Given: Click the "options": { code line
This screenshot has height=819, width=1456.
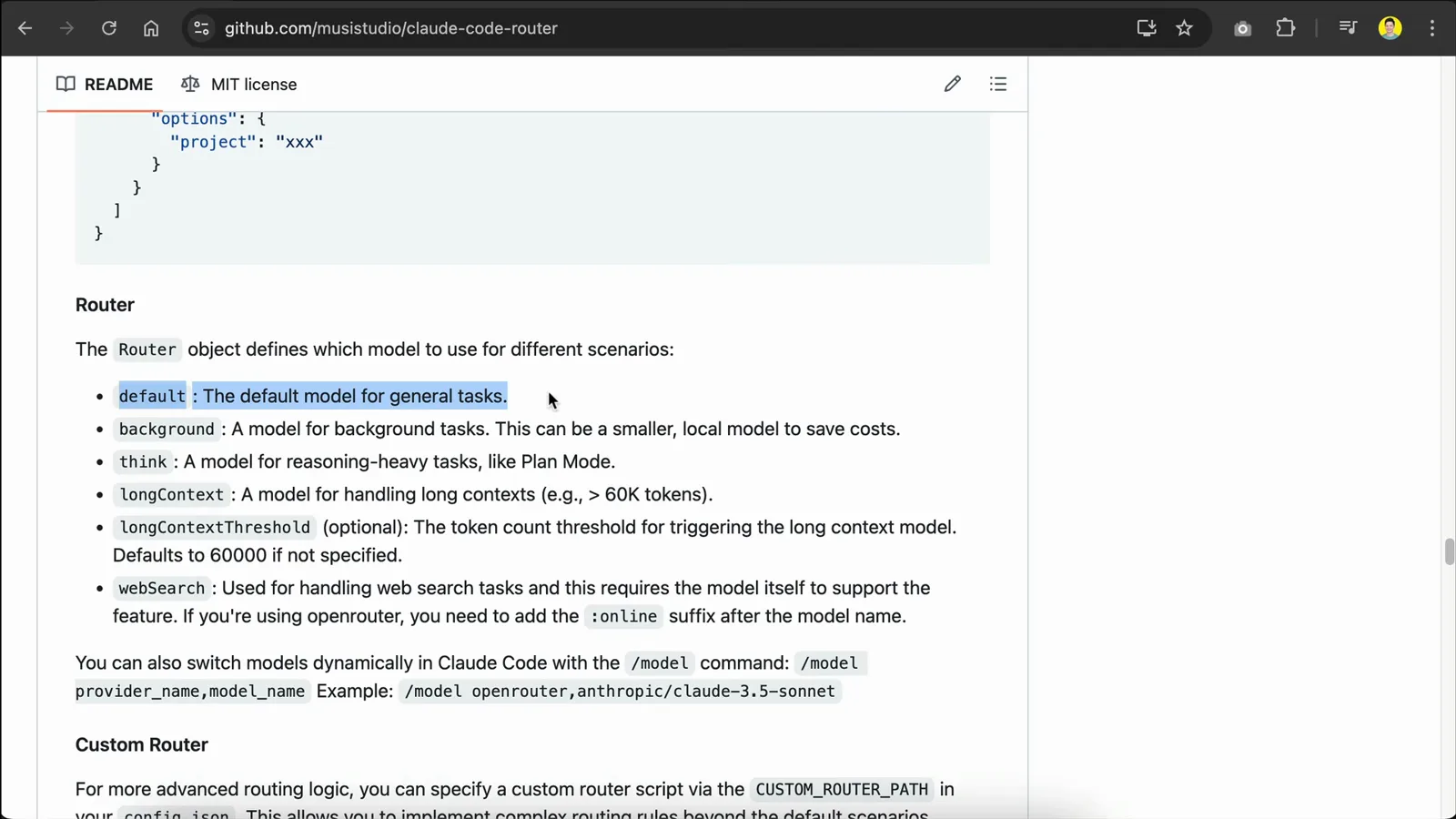Looking at the screenshot, I should point(208,119).
